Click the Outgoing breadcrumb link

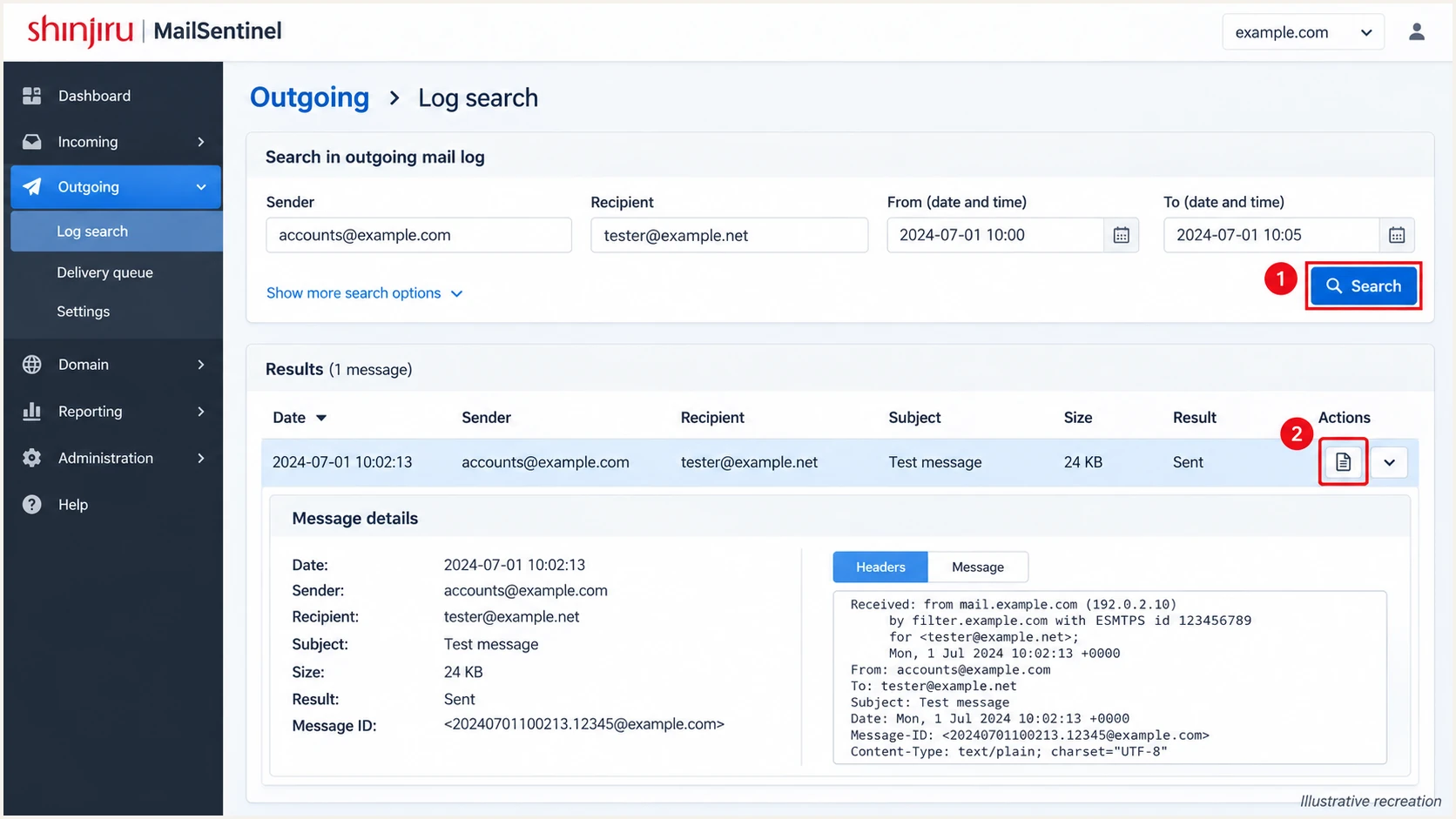tap(309, 97)
